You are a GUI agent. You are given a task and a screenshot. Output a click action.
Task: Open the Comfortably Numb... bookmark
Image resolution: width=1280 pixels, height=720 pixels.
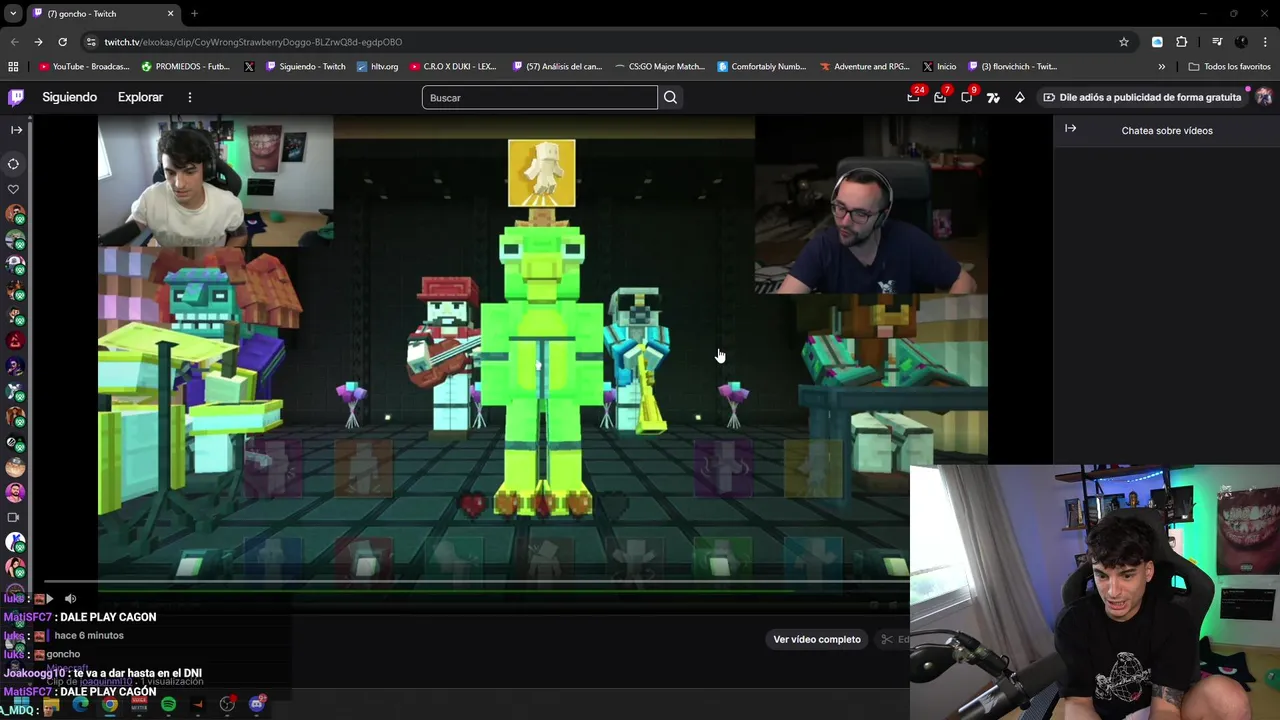tap(761, 67)
